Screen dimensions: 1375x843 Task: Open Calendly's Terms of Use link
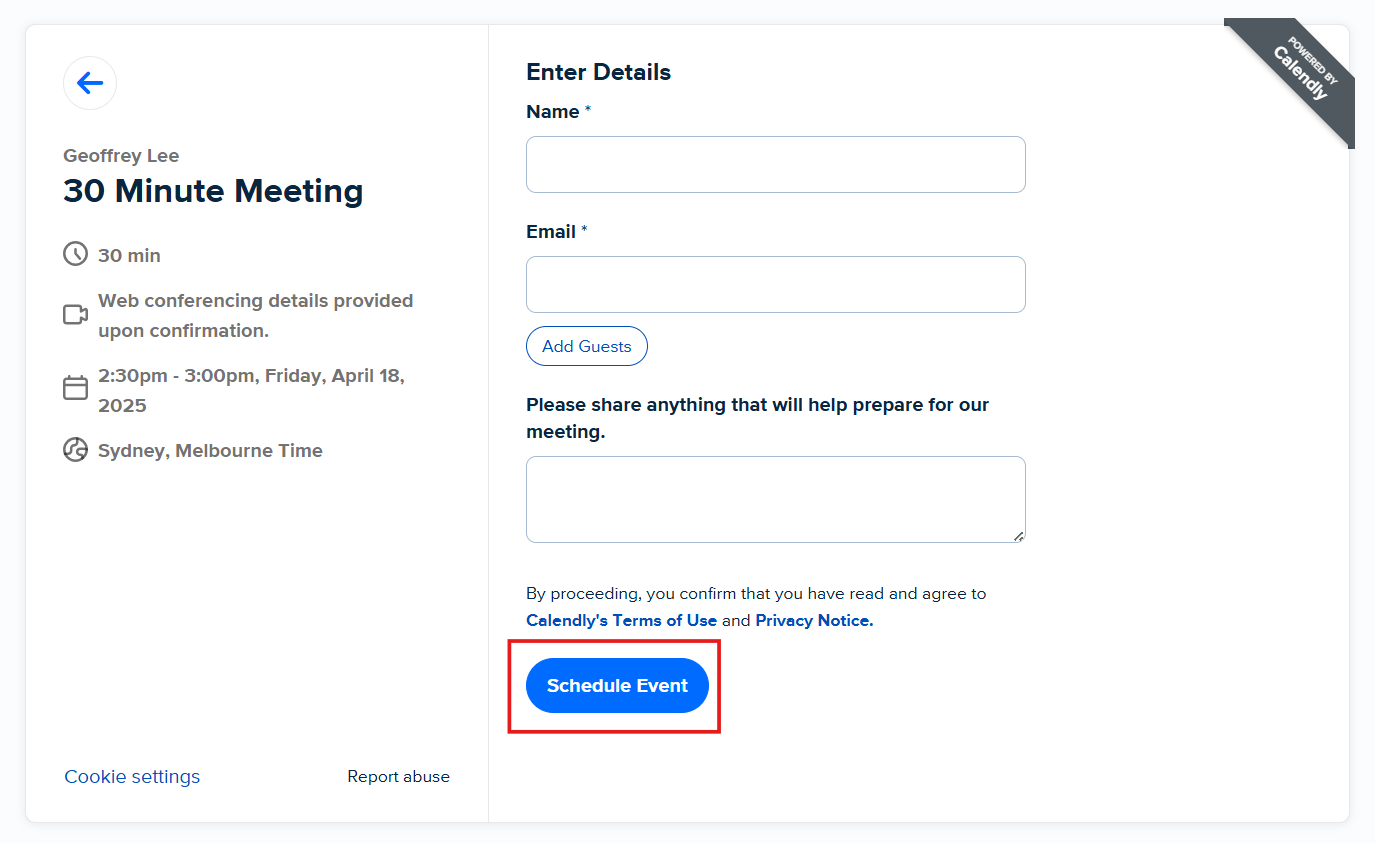(621, 620)
